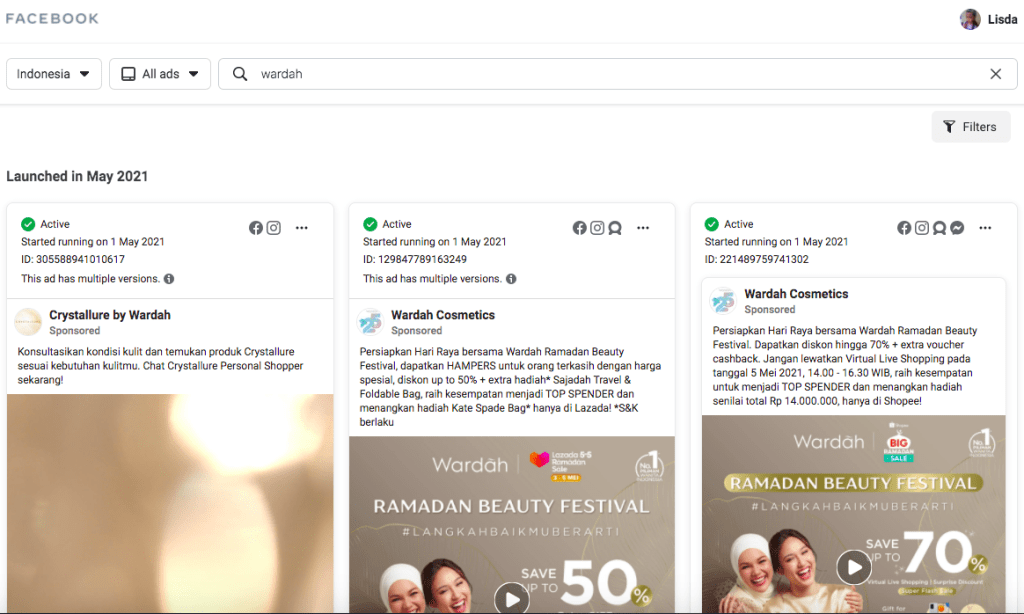Expand the Indonesia country dropdown

tap(53, 73)
